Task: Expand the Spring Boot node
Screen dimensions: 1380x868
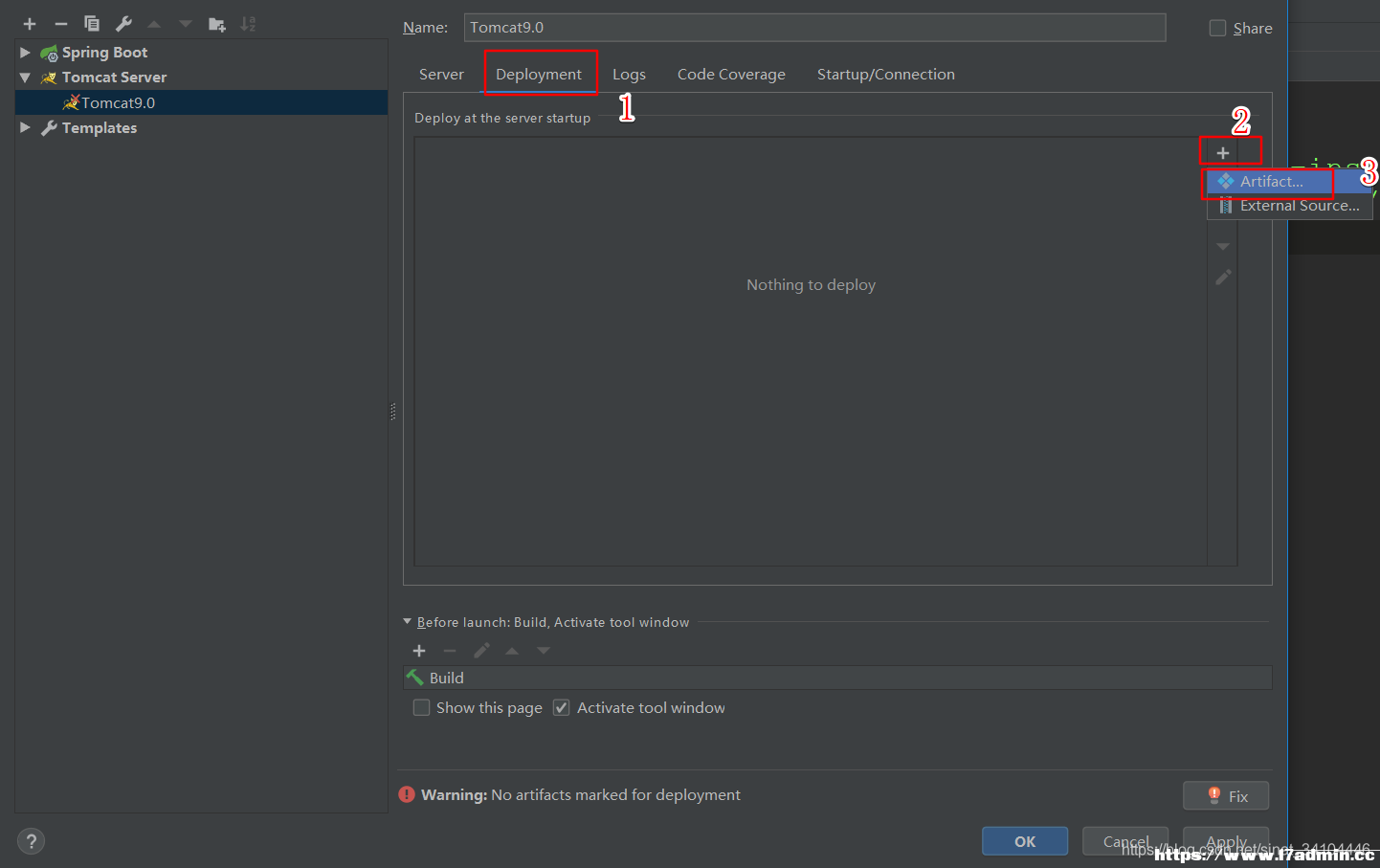Action: (x=25, y=52)
